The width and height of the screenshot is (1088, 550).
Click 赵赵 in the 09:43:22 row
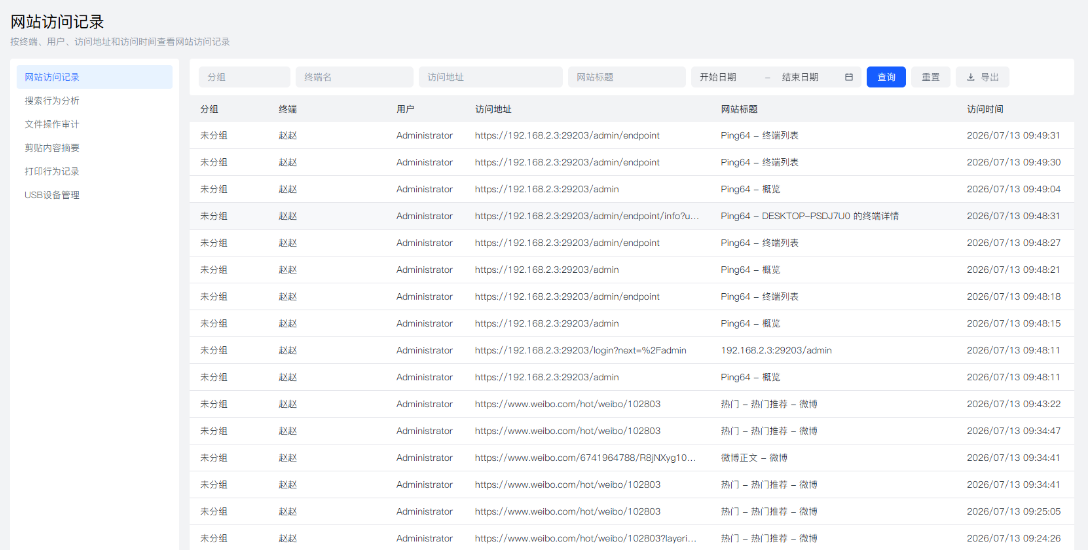288,404
